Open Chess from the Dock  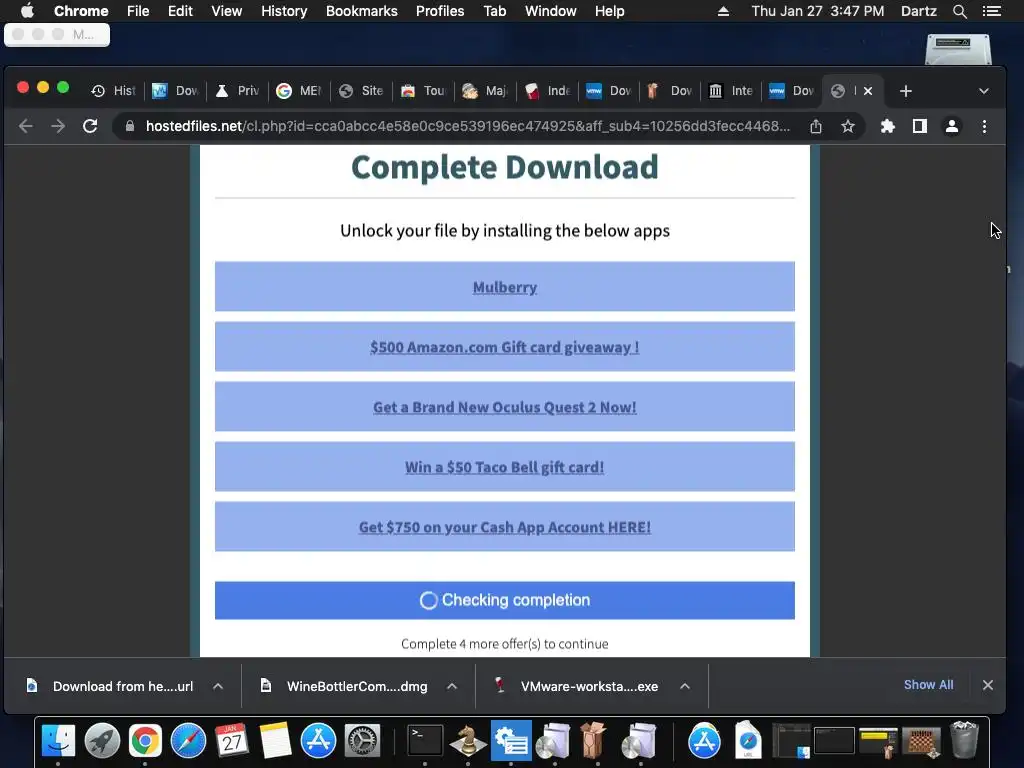[x=468, y=741]
